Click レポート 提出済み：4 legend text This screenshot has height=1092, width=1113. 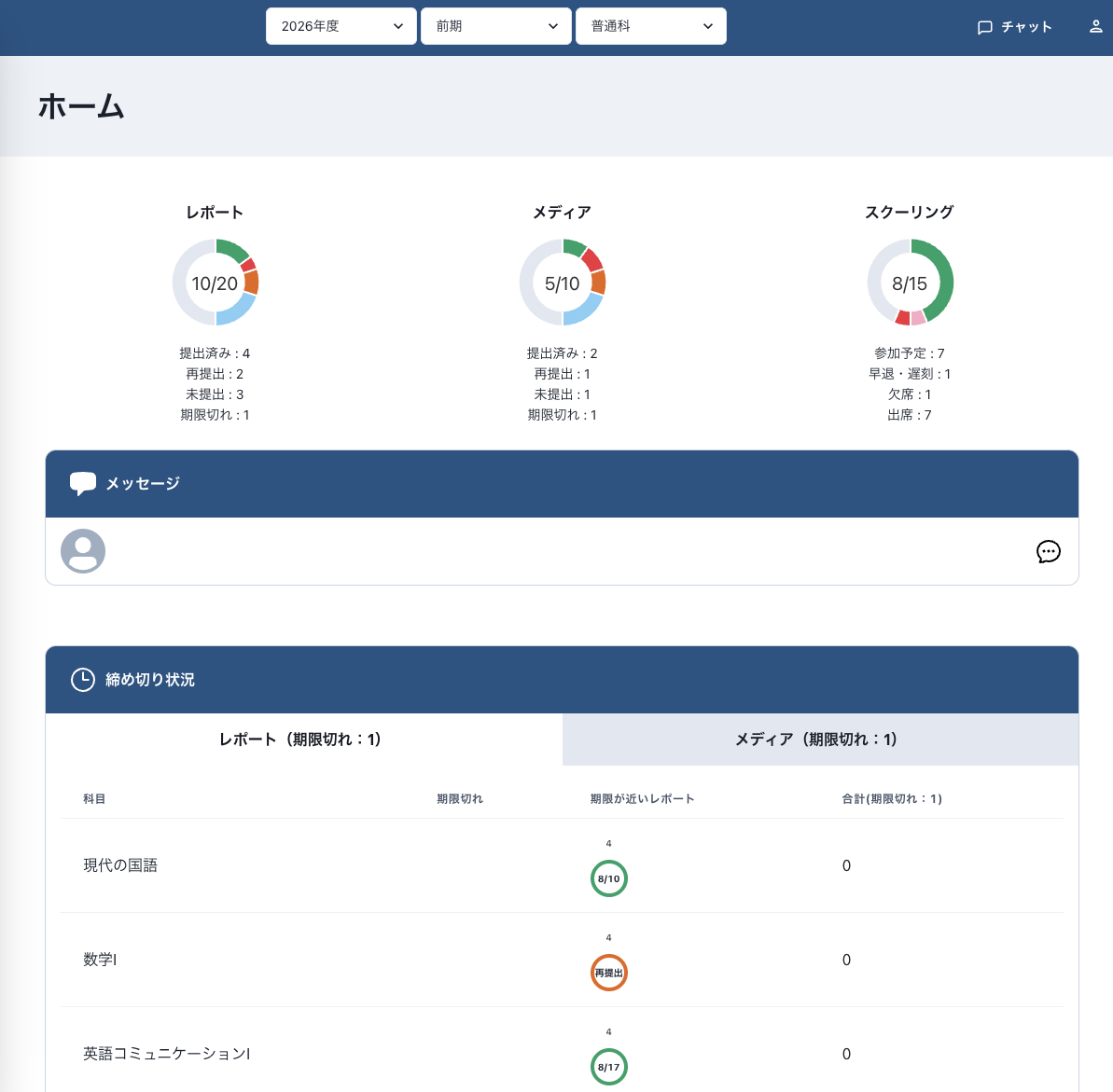[x=215, y=353]
